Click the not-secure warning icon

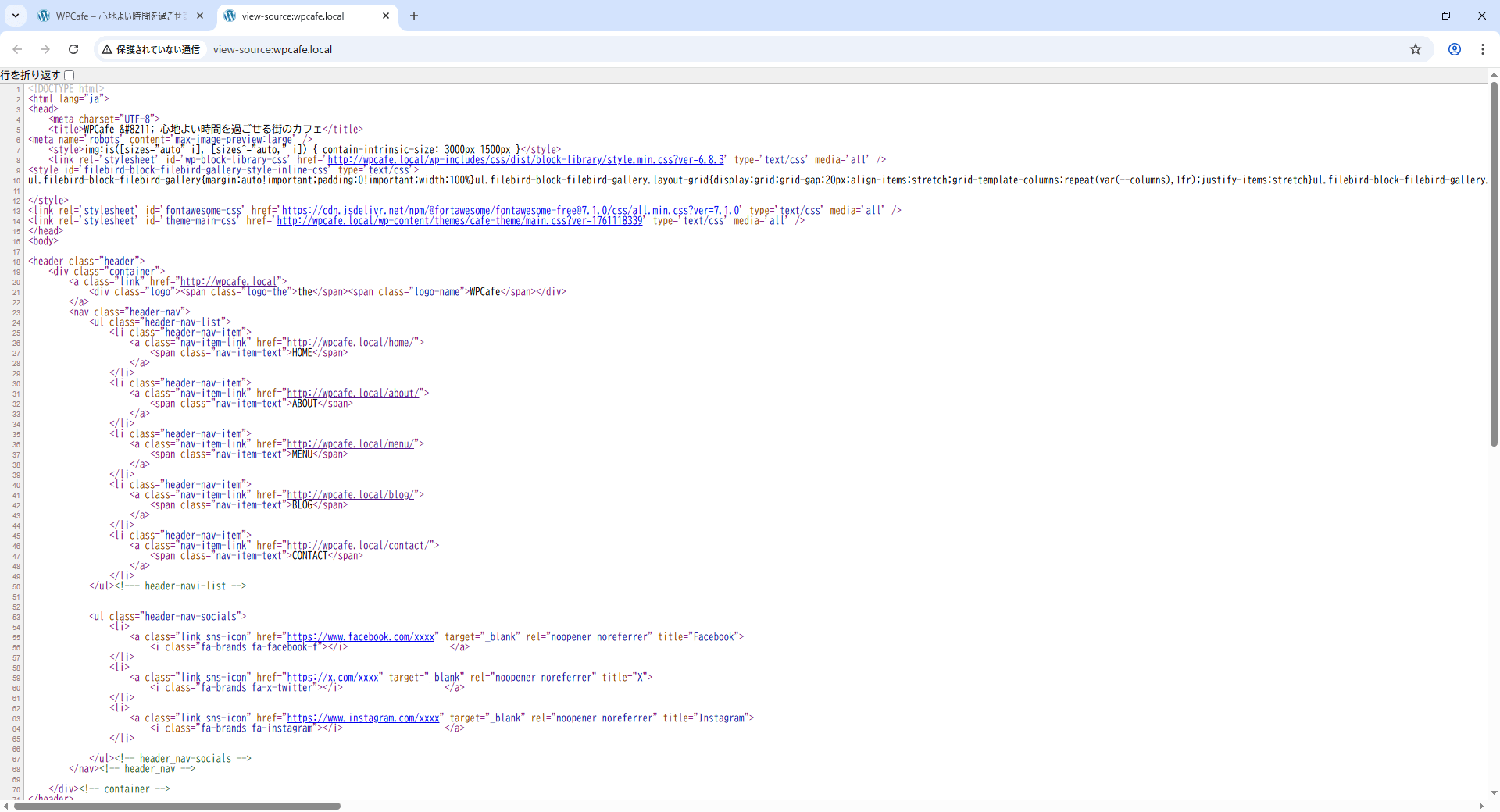(x=107, y=49)
